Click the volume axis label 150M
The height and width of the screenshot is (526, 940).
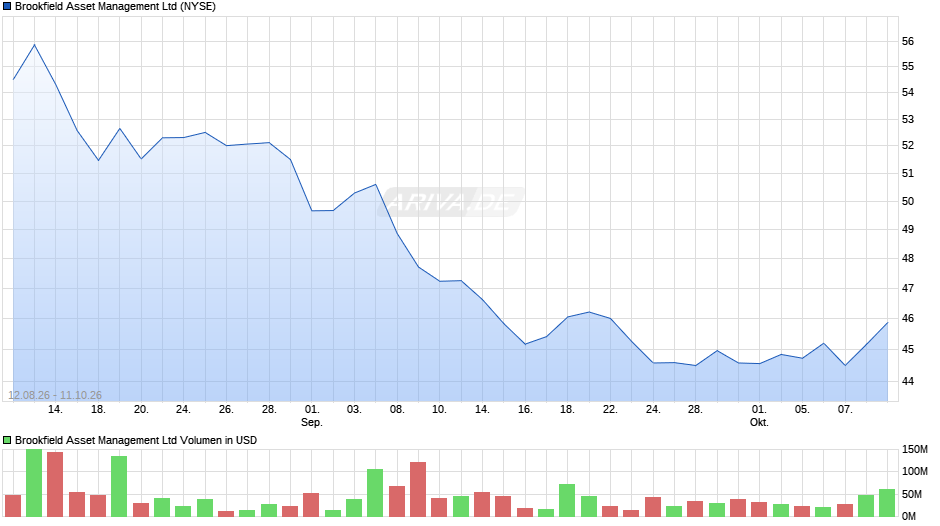coord(915,449)
